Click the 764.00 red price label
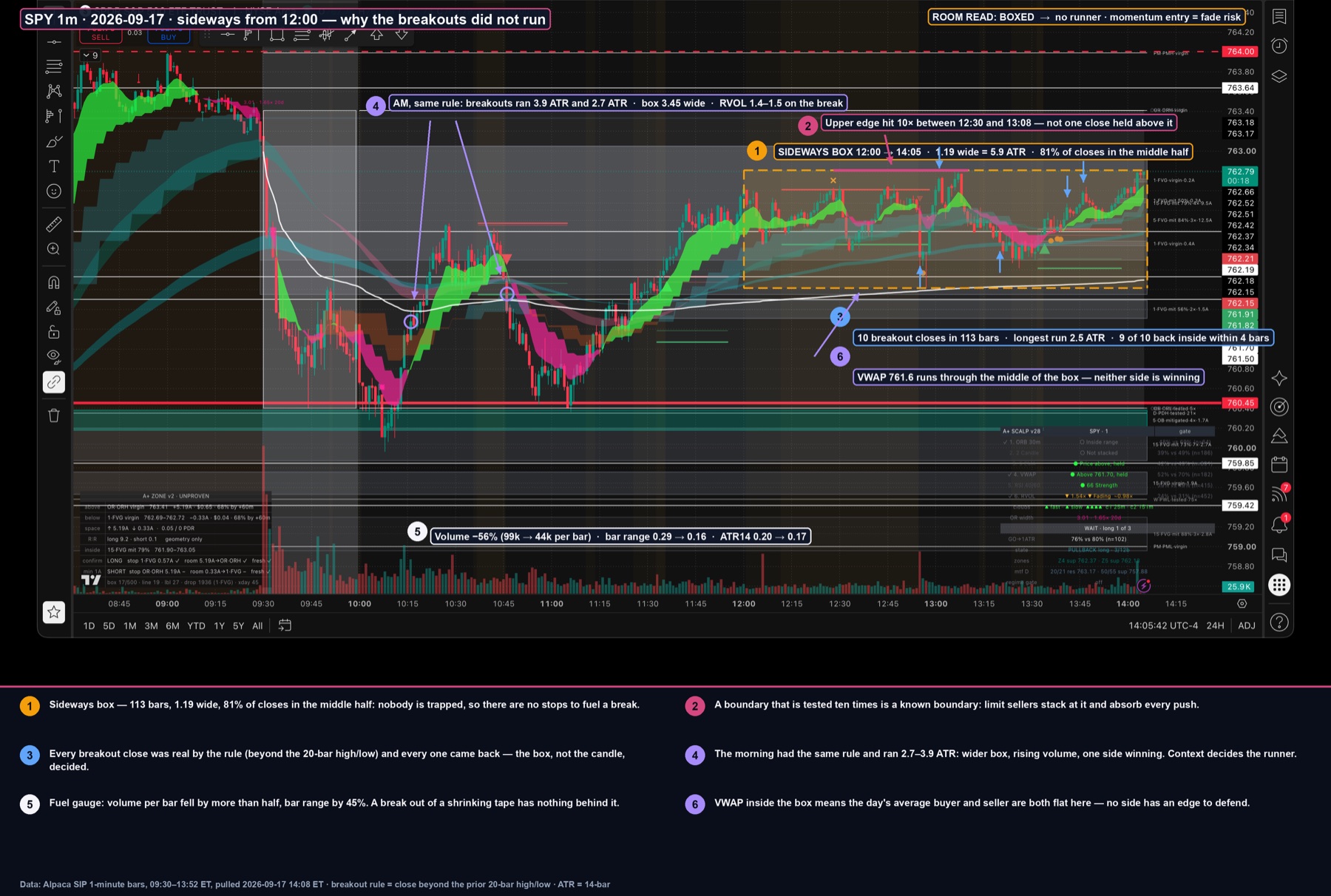This screenshot has width=1331, height=896. click(1241, 52)
